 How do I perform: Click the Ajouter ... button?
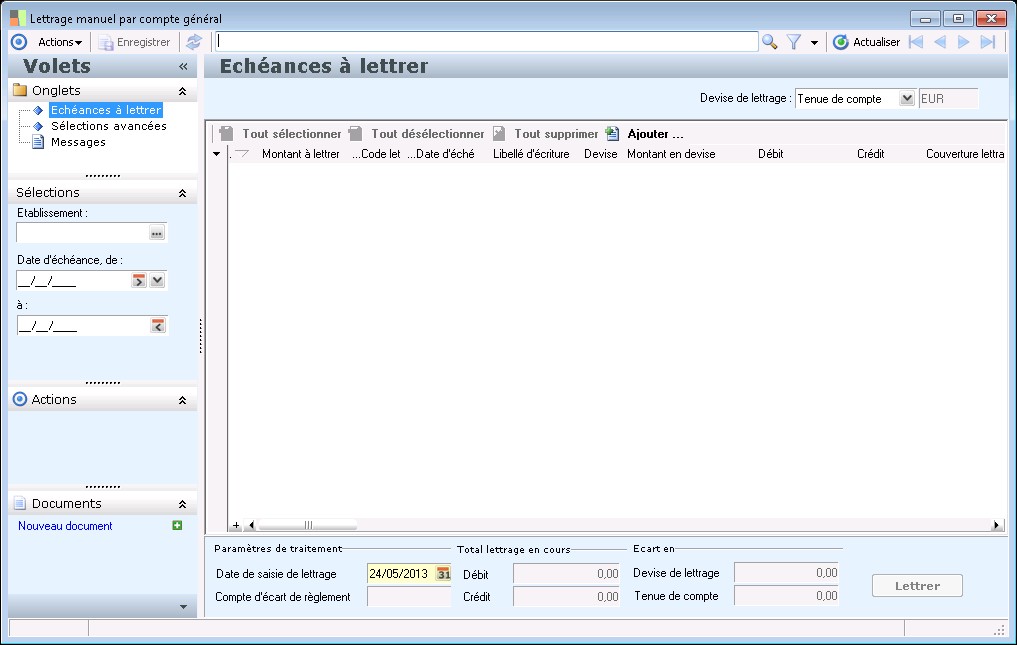645,134
